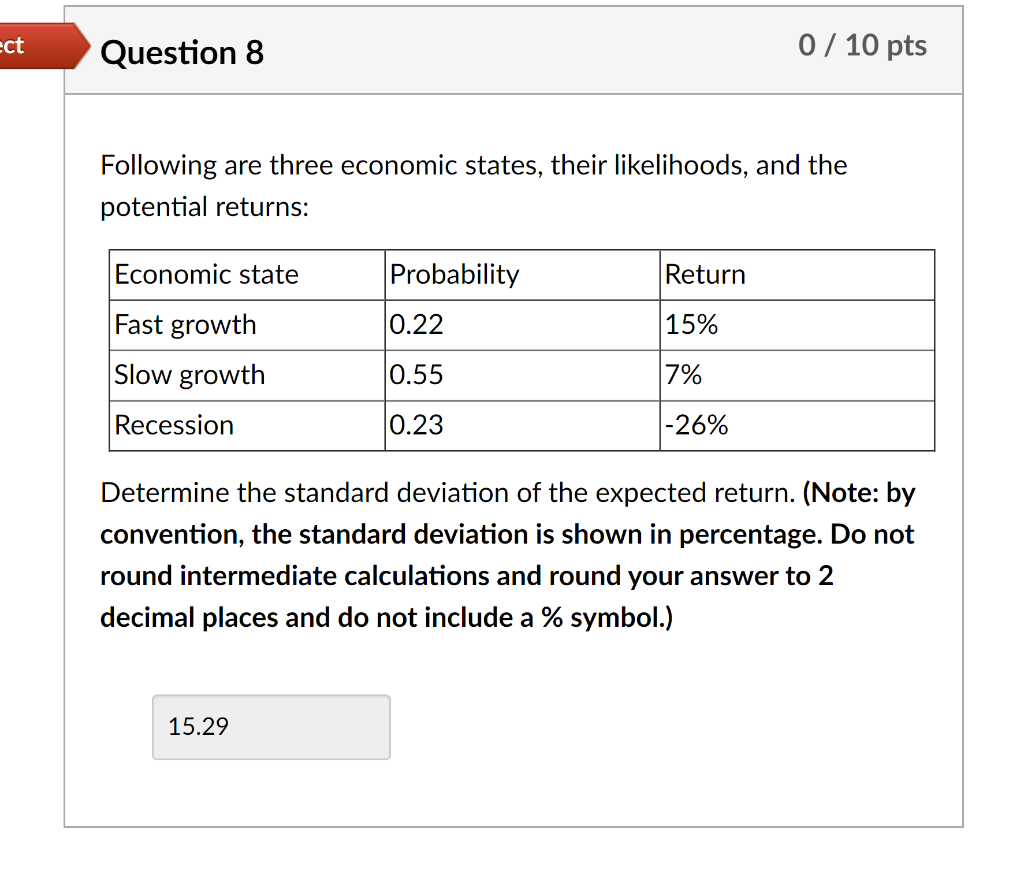The height and width of the screenshot is (870, 1024).
Task: Click the Slow growth table cell
Action: [x=189, y=375]
